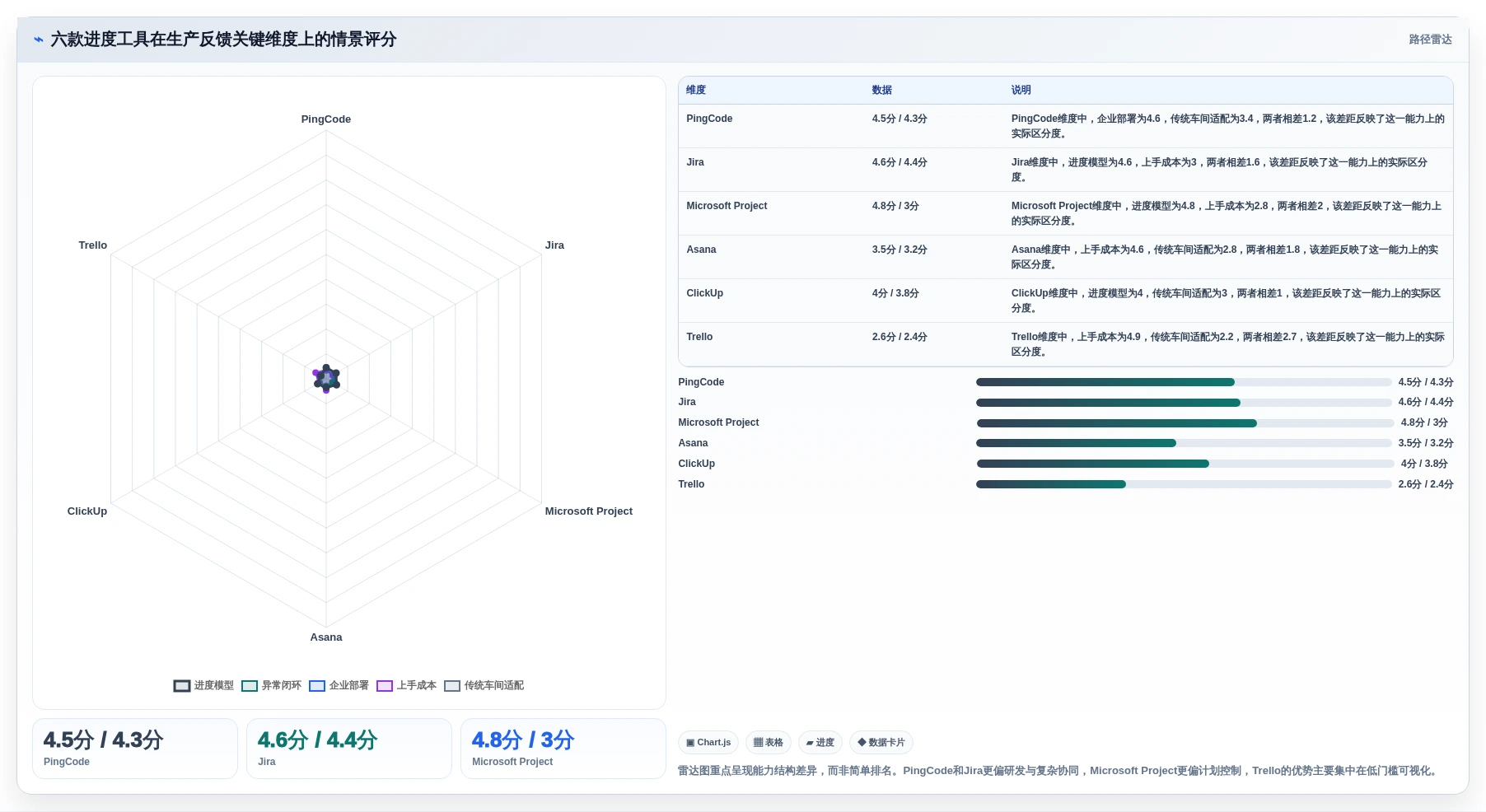
Task: Click the 3.5分 / 3.2分 value in the table
Action: coord(900,250)
